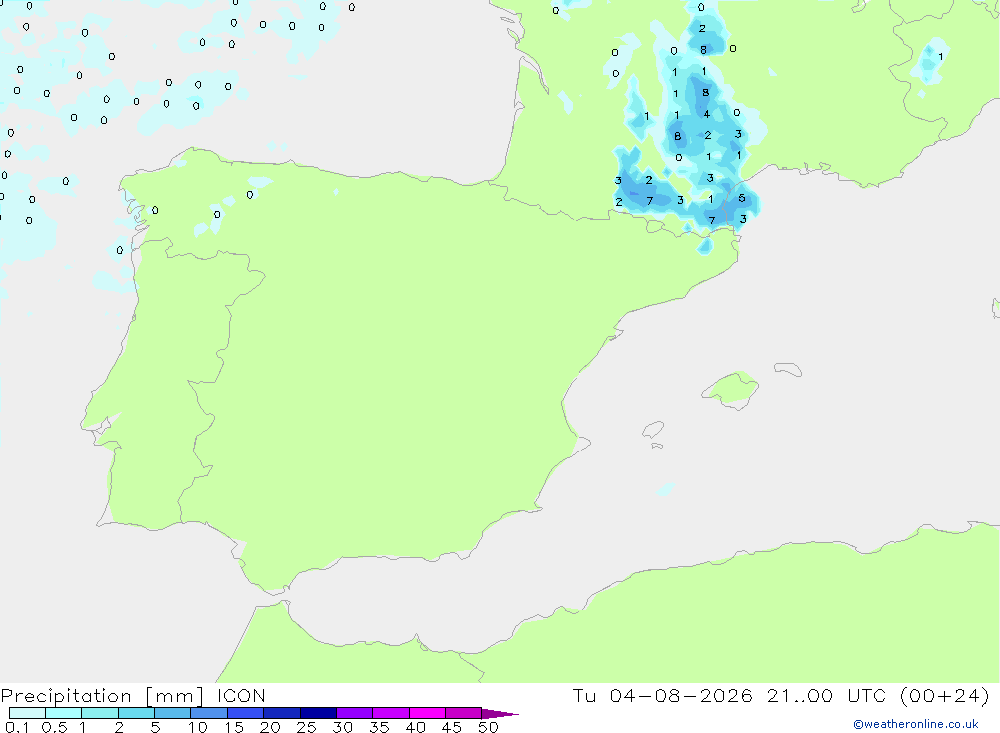Image resolution: width=1000 pixels, height=733 pixels.
Task: Choose the 2–5 mm legend color swatch
Action: point(136,713)
